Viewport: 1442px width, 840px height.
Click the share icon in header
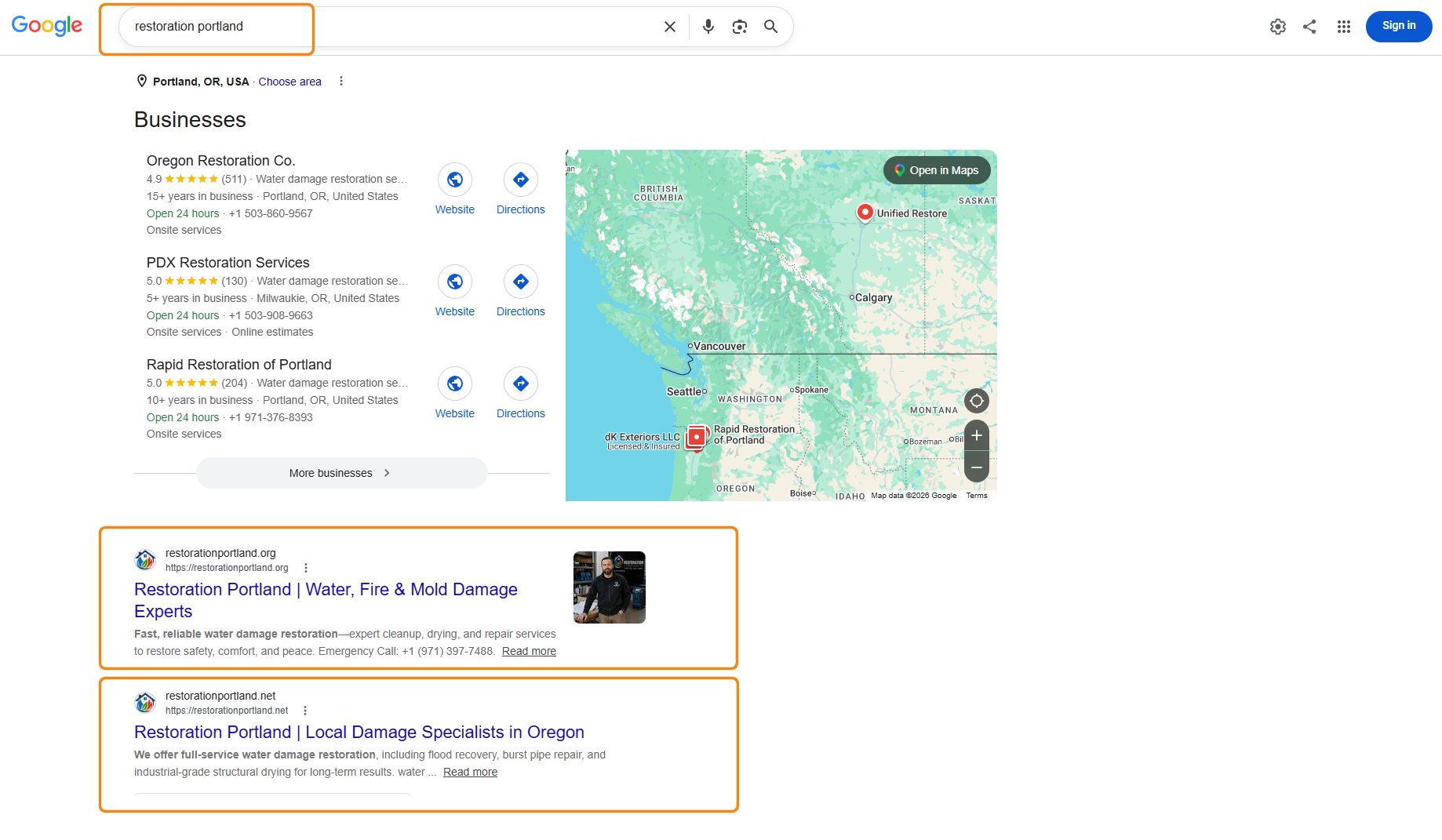(x=1309, y=27)
